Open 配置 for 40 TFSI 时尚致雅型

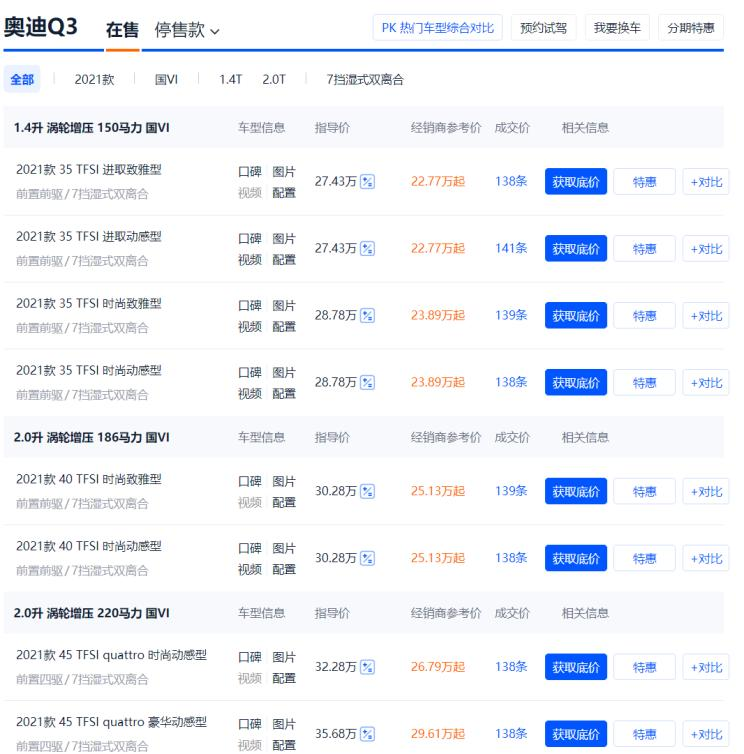point(284,502)
